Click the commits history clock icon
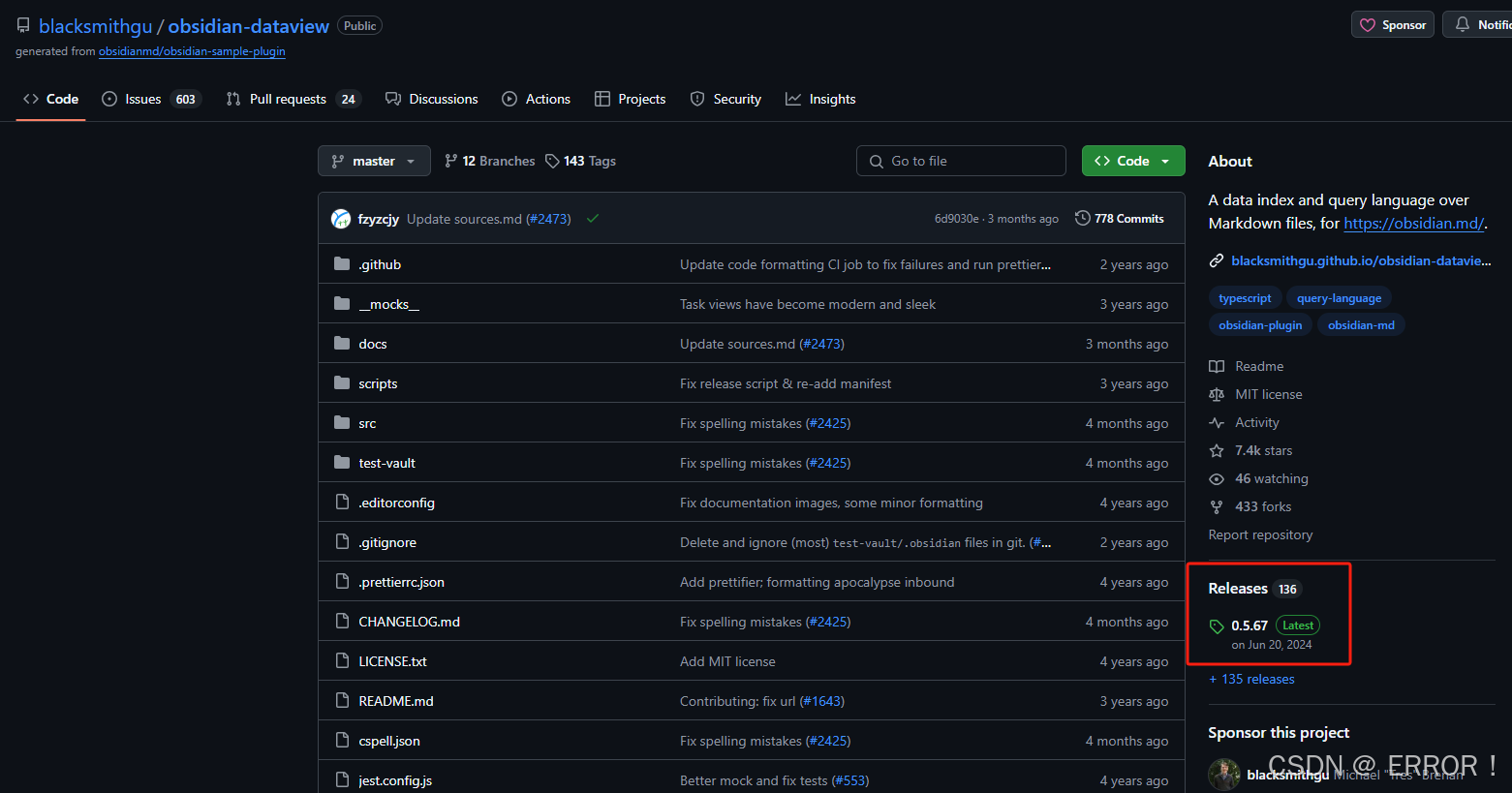 [1082, 219]
